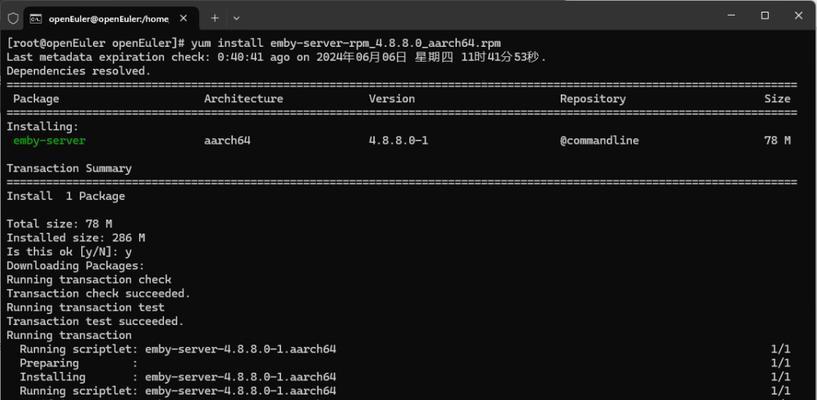This screenshot has width=817, height=400.
Task: Maximize the terminal window
Action: coord(765,16)
